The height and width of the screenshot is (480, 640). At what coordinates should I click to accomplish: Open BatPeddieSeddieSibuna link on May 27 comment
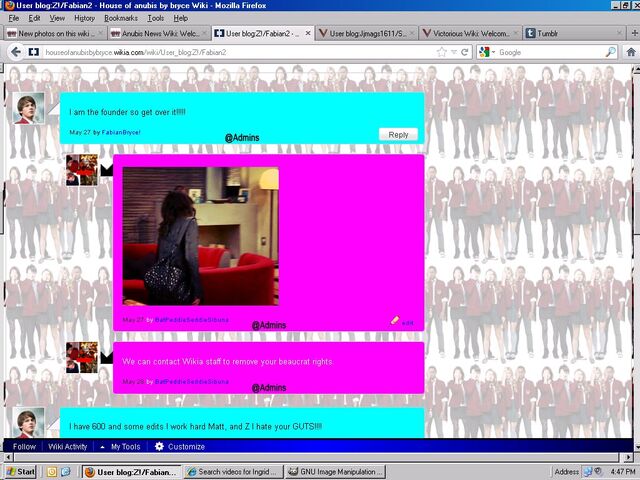tap(191, 320)
